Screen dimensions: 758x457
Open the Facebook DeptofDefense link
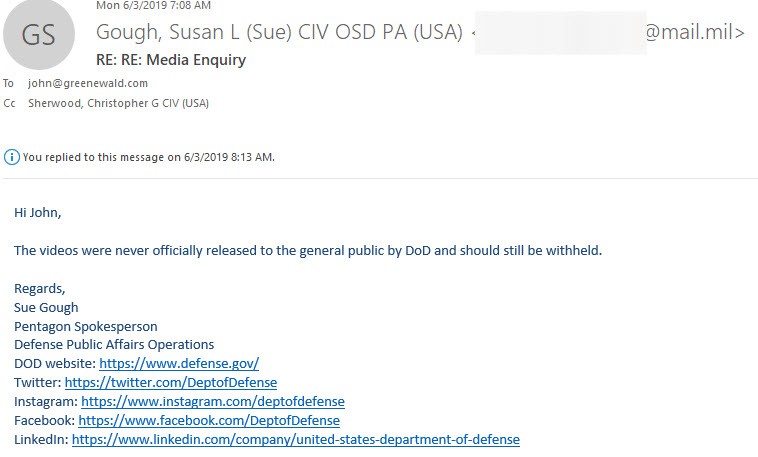coord(209,421)
